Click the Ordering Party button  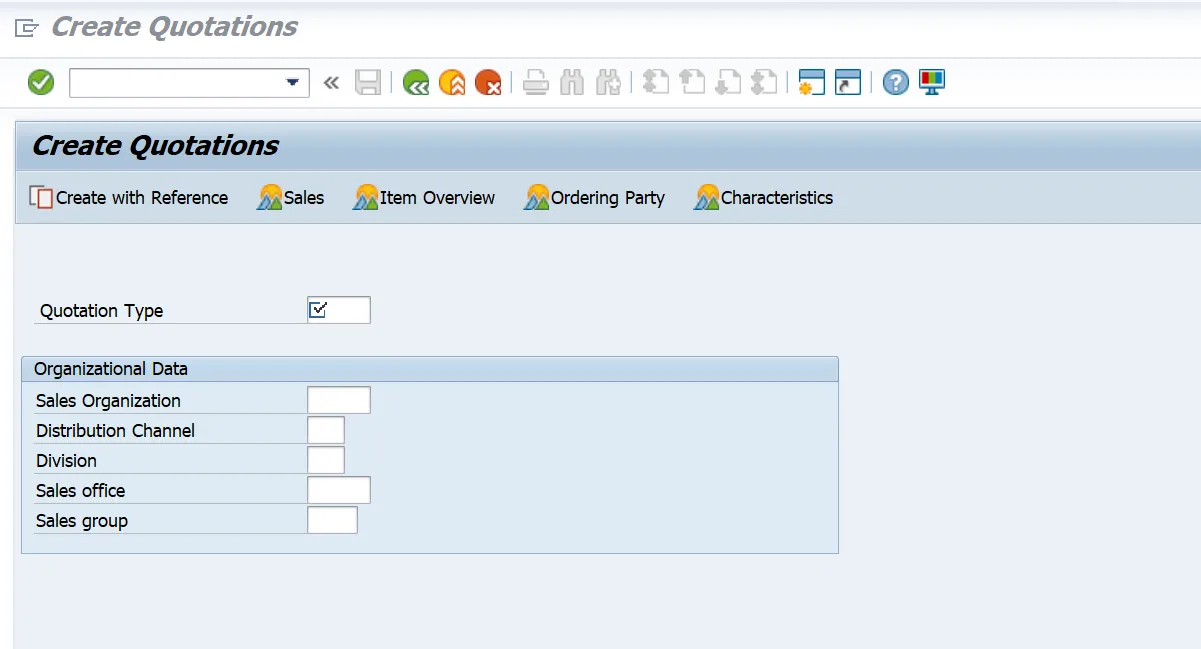[x=594, y=198]
